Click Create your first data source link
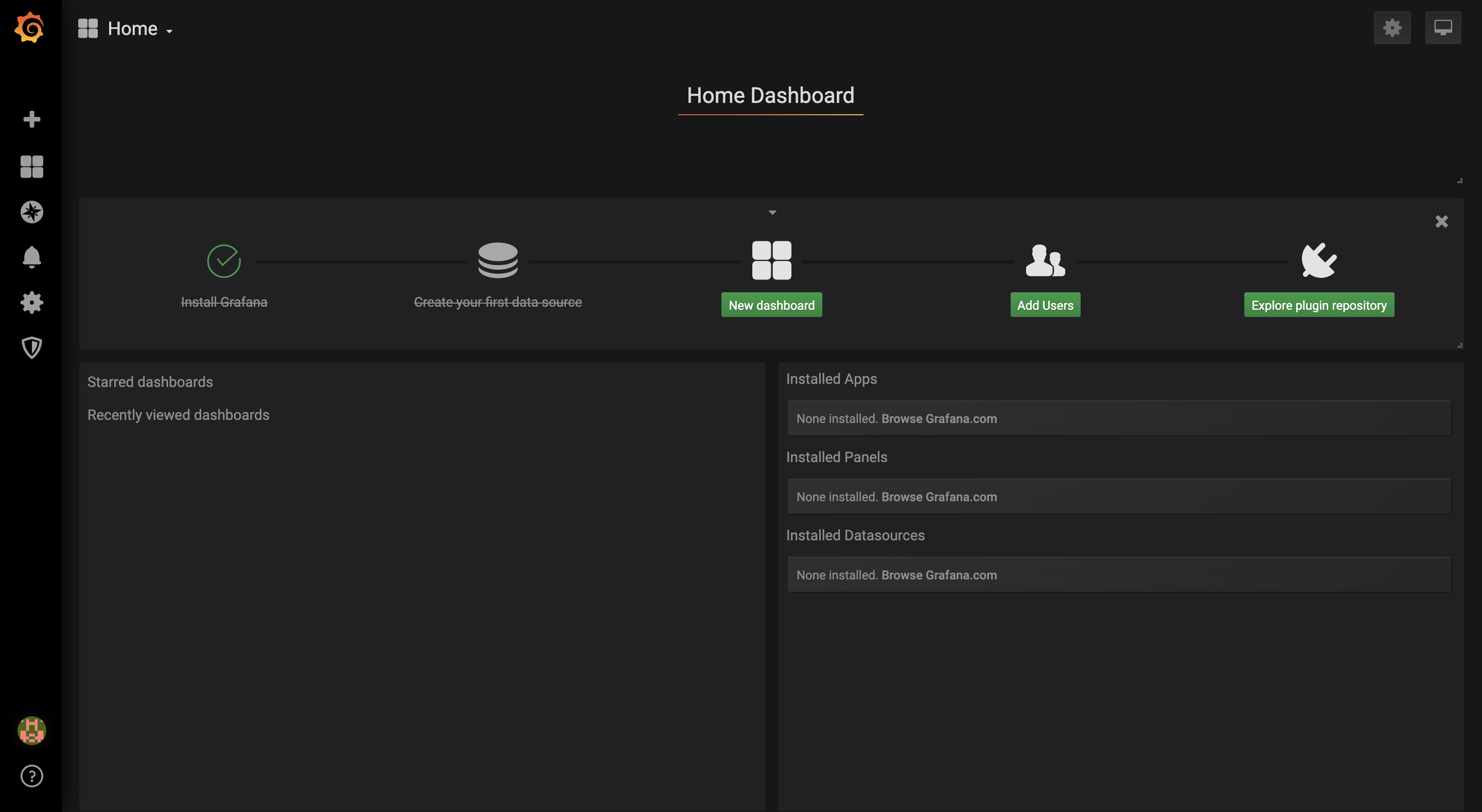The width and height of the screenshot is (1482, 812). (498, 302)
